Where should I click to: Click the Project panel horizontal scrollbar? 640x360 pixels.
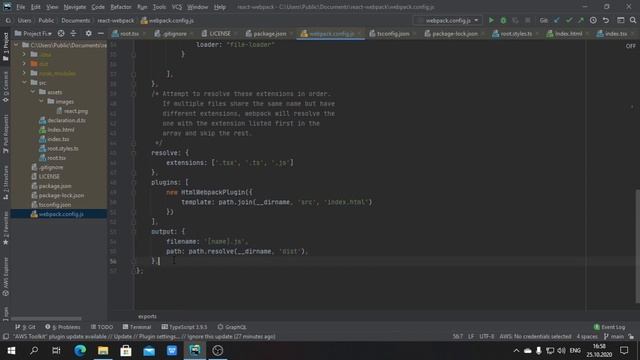coord(46,318)
